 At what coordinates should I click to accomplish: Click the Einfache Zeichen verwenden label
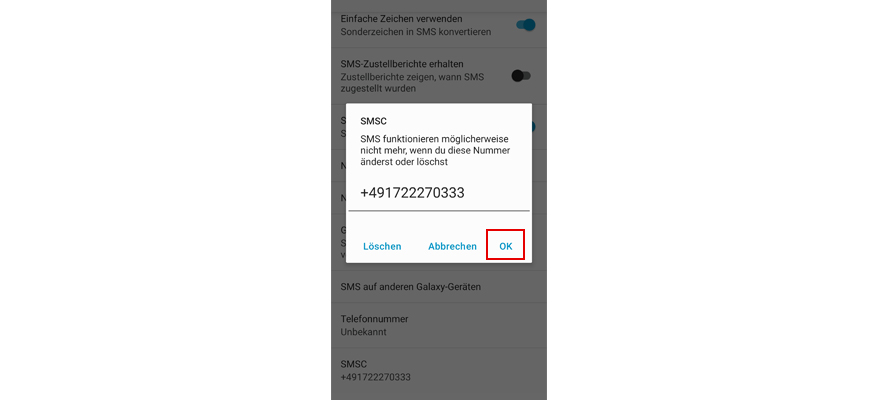[x=401, y=19]
